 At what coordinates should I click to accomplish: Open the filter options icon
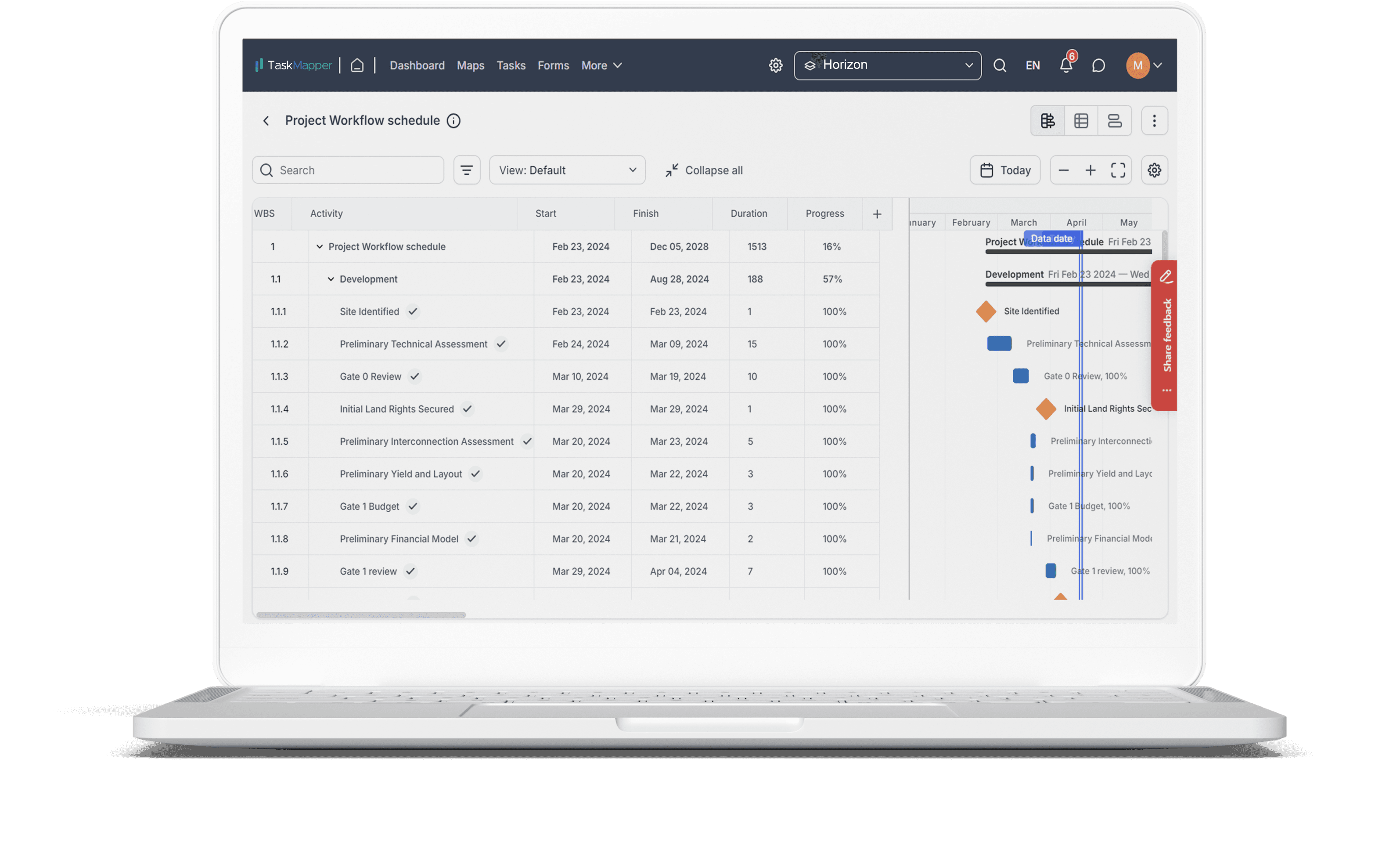click(467, 170)
